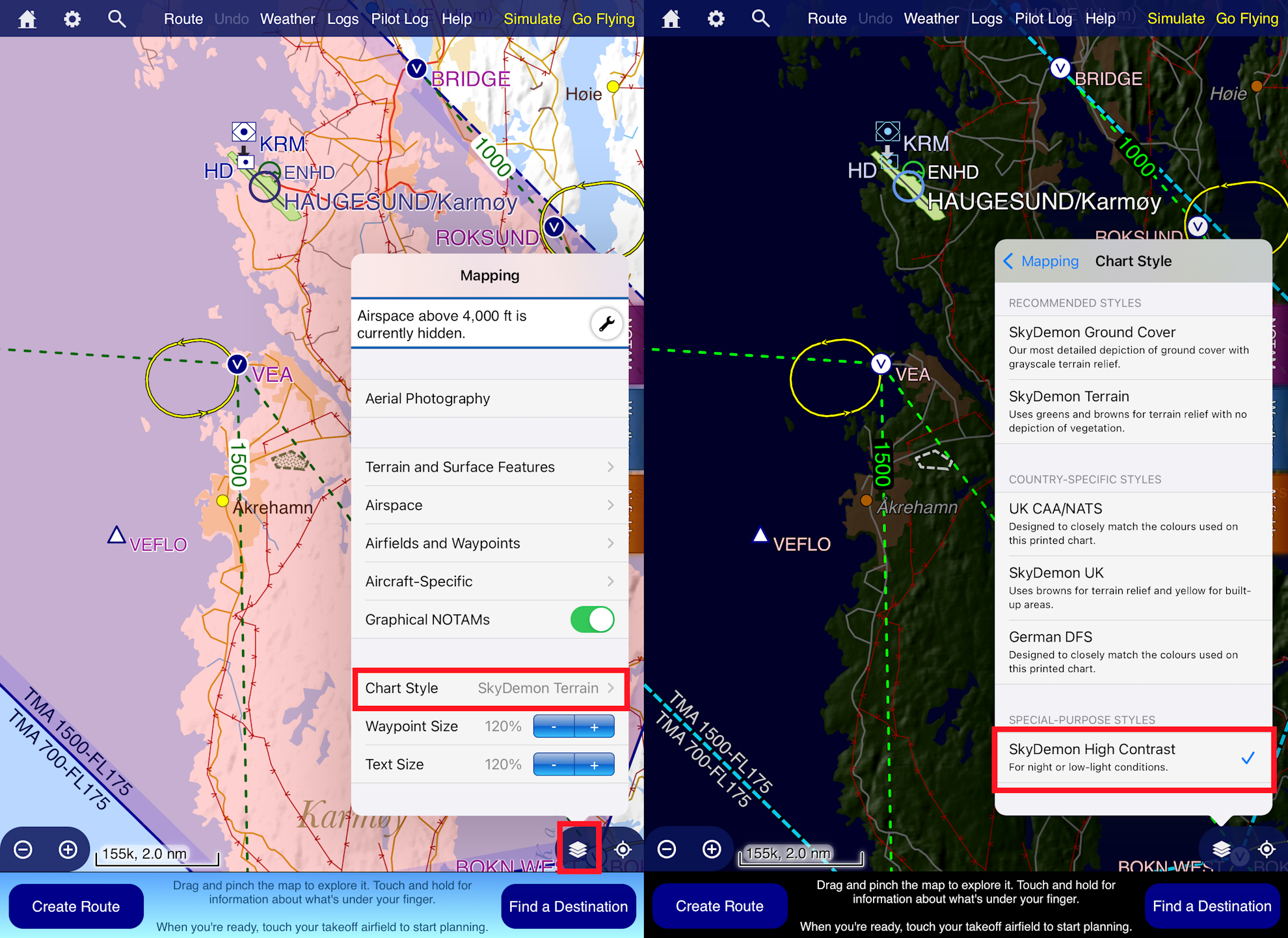Screen dimensions: 1288x938
Task: Tap Create Route button in left screen
Action: tap(76, 906)
